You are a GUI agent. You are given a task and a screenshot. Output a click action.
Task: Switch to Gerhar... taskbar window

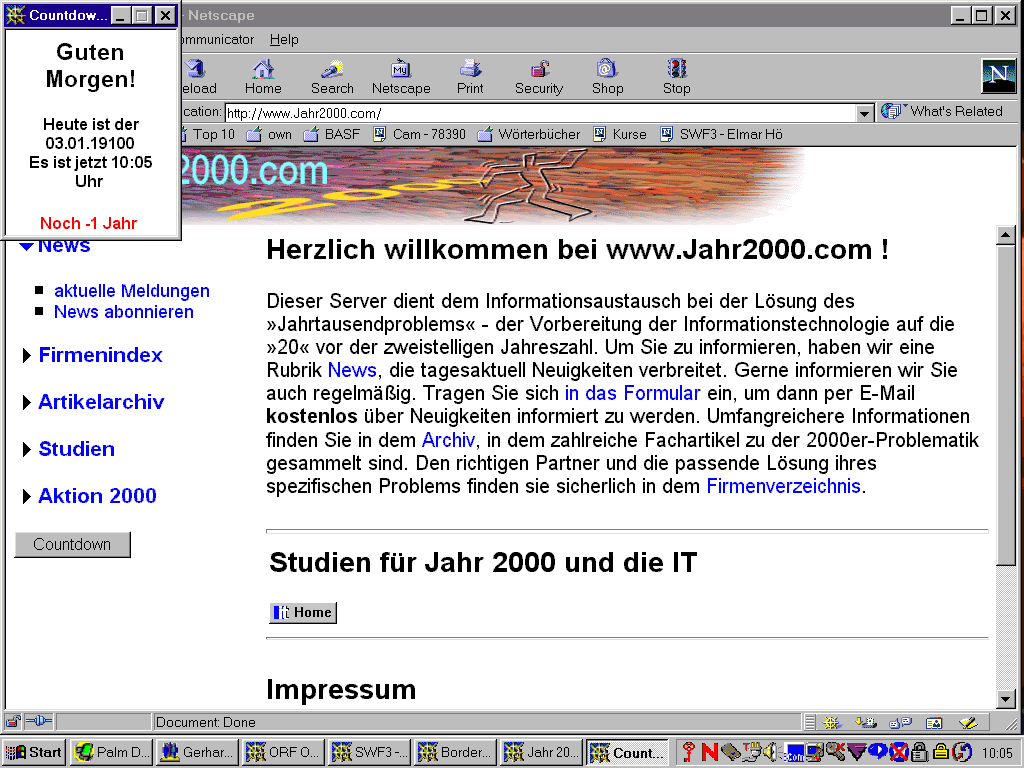[197, 752]
